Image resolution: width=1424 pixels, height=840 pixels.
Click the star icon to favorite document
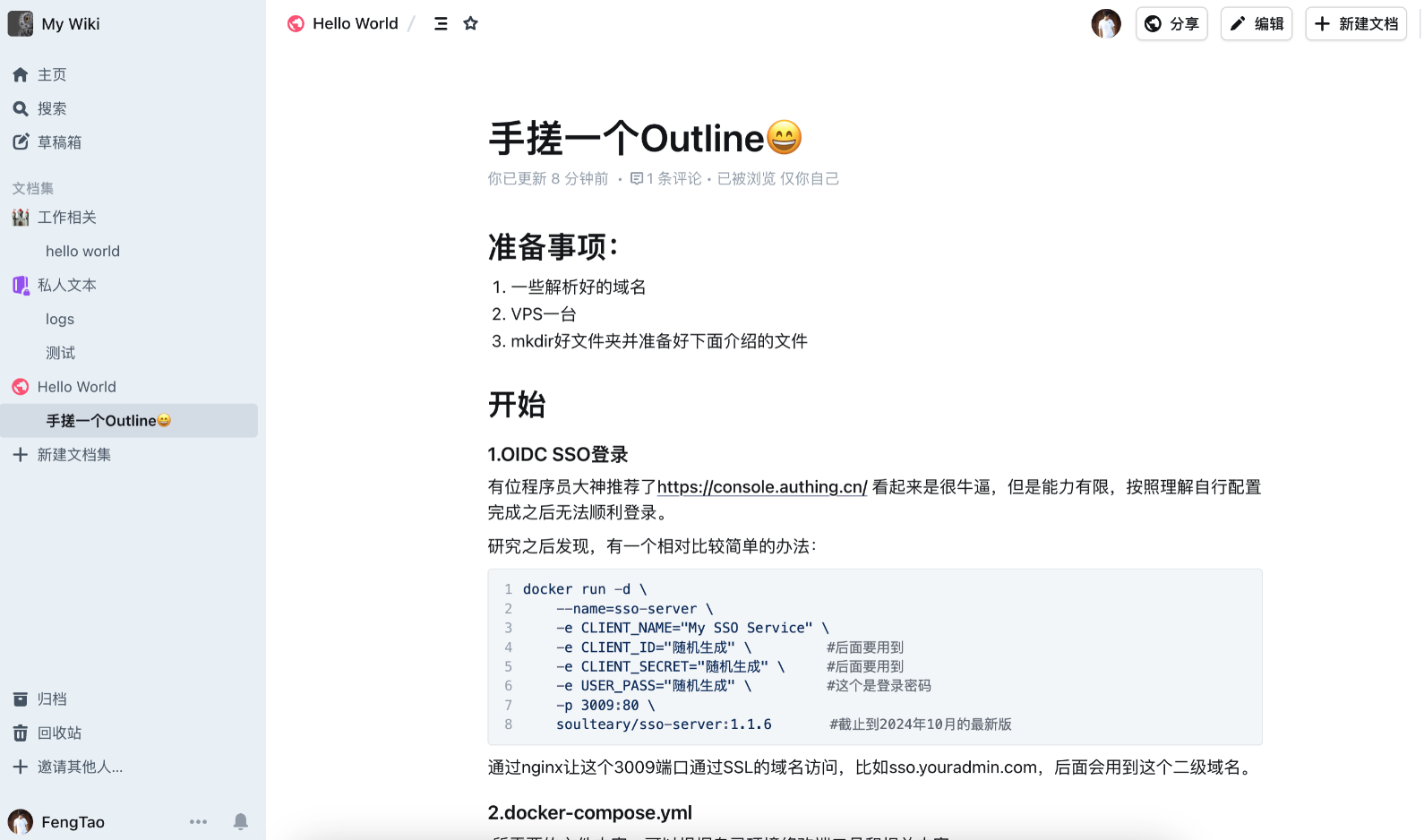pos(470,24)
